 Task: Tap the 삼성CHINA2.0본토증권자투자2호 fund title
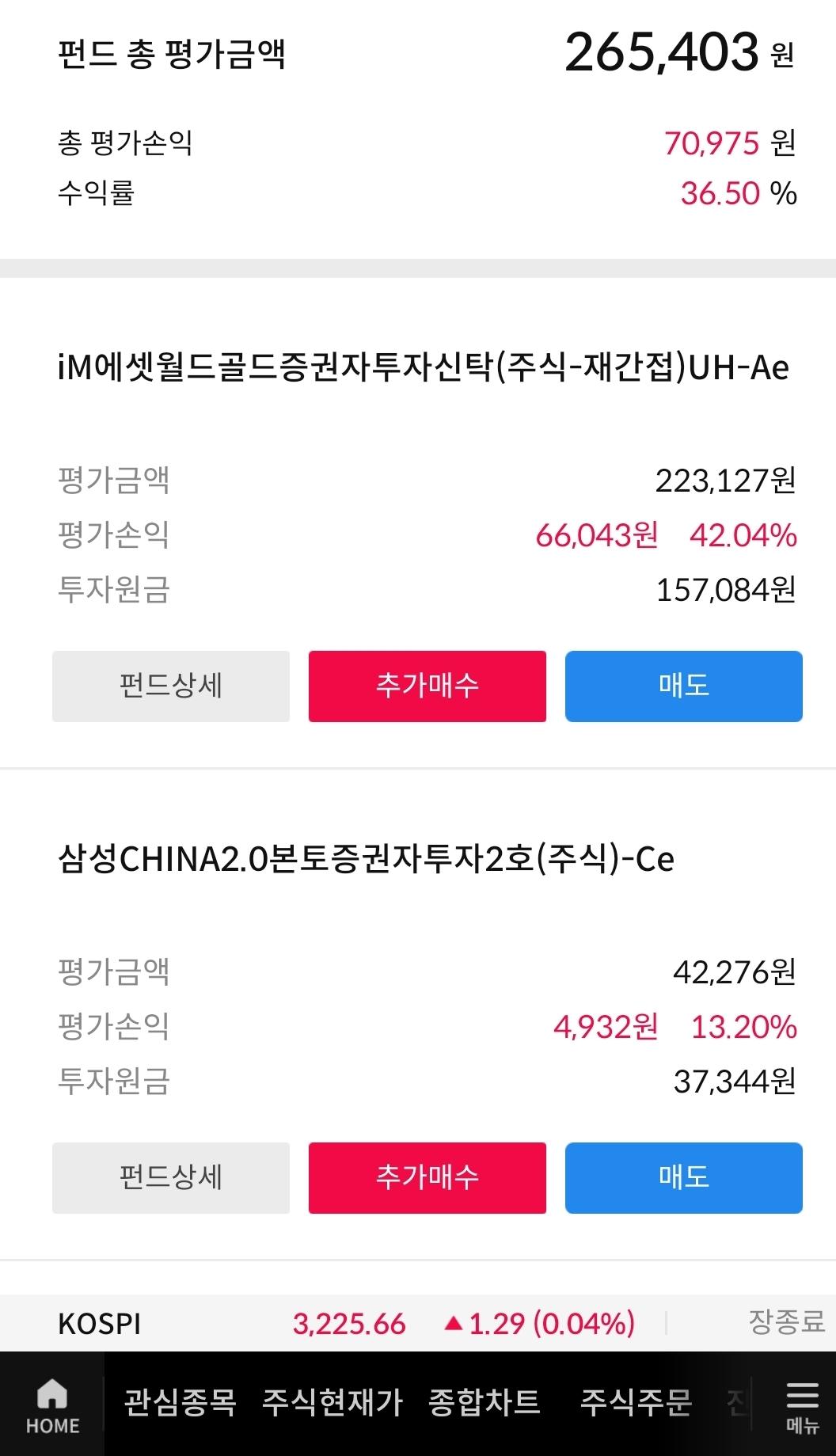tap(366, 860)
